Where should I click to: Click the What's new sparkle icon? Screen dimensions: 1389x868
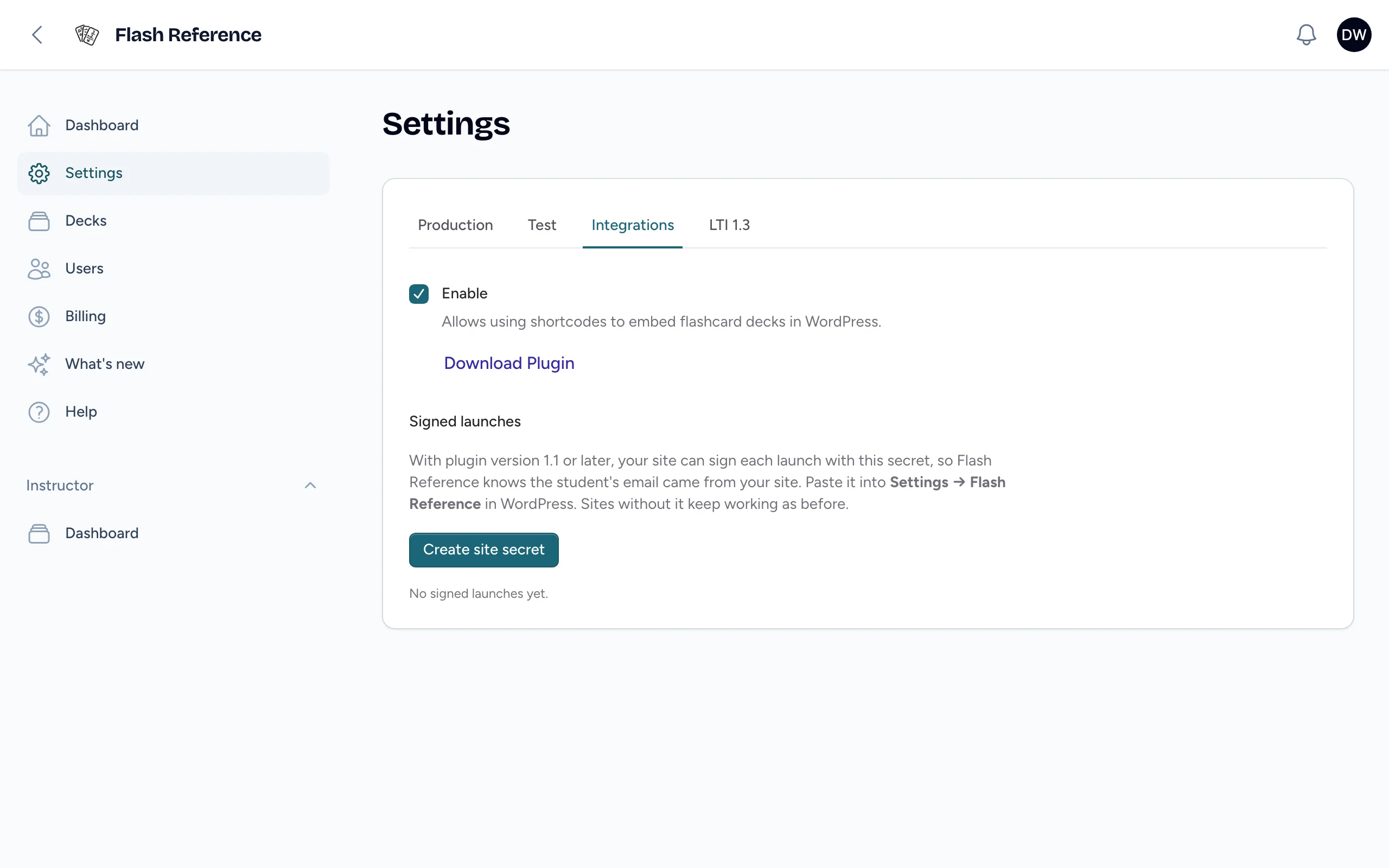39,364
